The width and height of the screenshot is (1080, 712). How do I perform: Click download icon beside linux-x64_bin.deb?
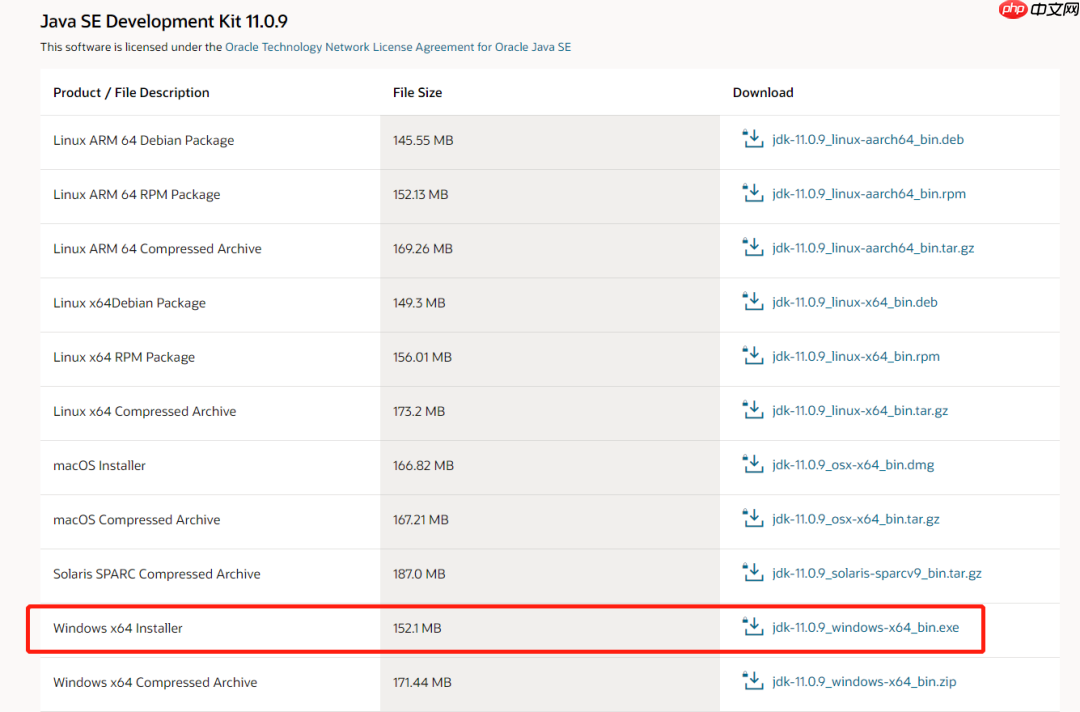click(x=752, y=301)
